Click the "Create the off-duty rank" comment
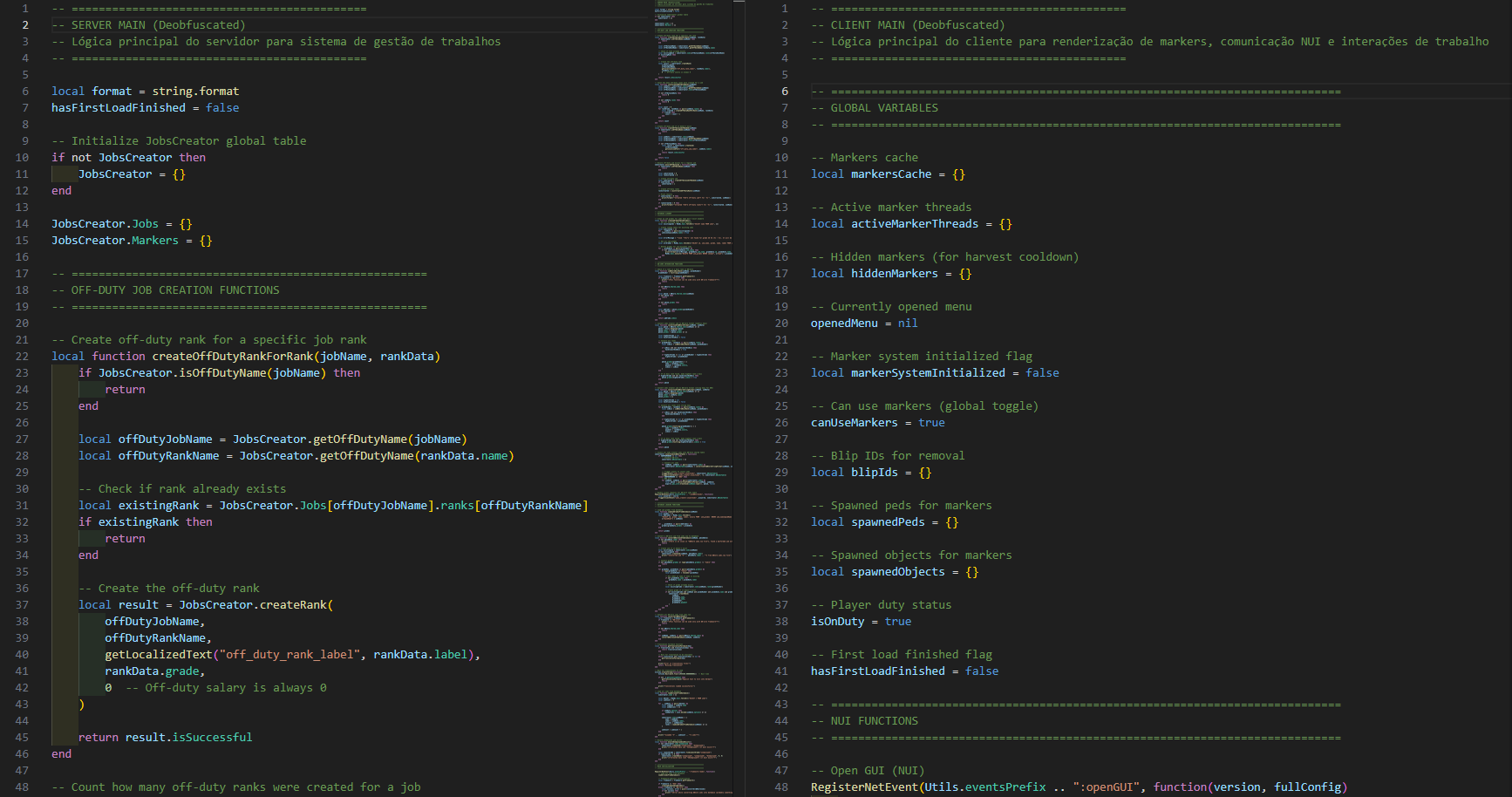 168,589
